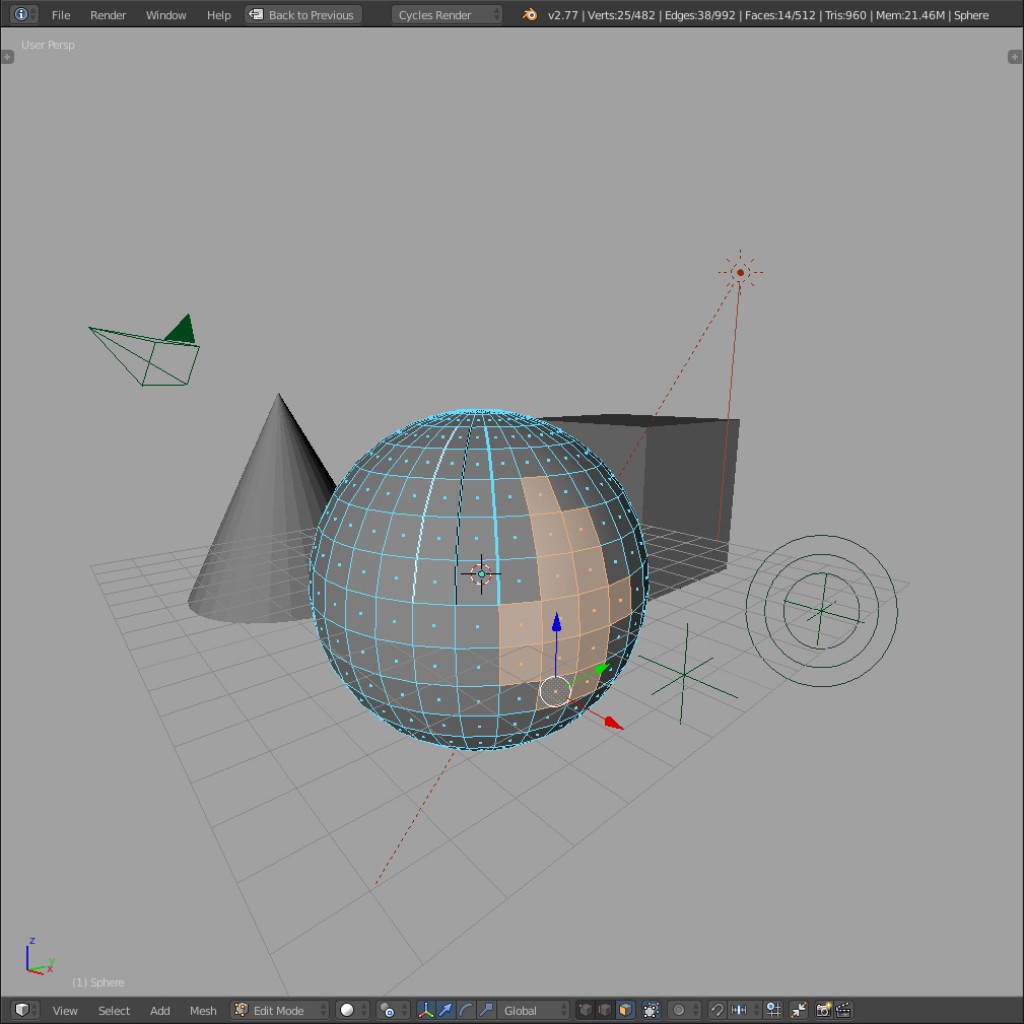Open the editor type selector in the header
Viewport: 1024px width, 1024px height.
coord(21,1010)
